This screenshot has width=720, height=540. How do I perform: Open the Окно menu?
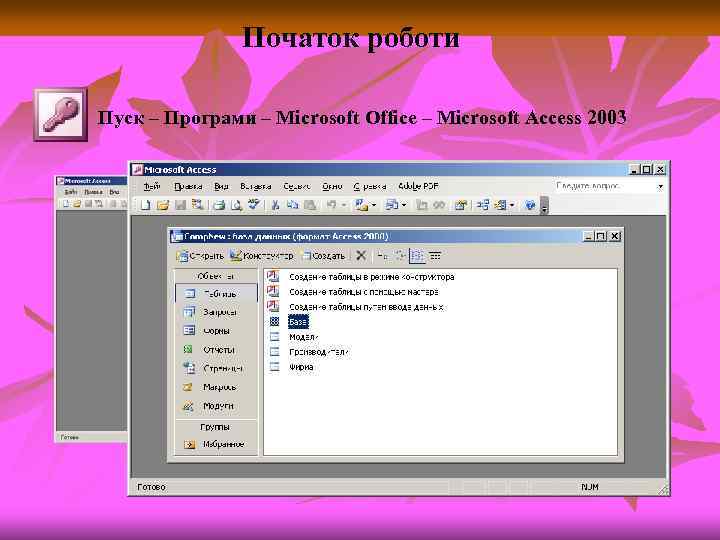point(332,186)
